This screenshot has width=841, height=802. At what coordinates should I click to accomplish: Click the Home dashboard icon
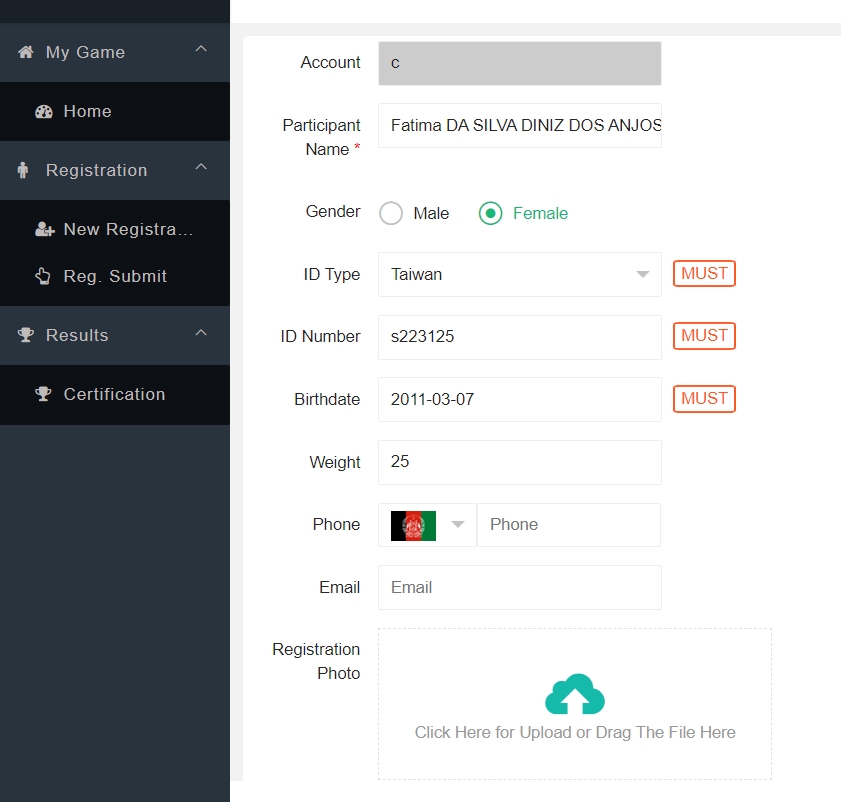click(43, 112)
